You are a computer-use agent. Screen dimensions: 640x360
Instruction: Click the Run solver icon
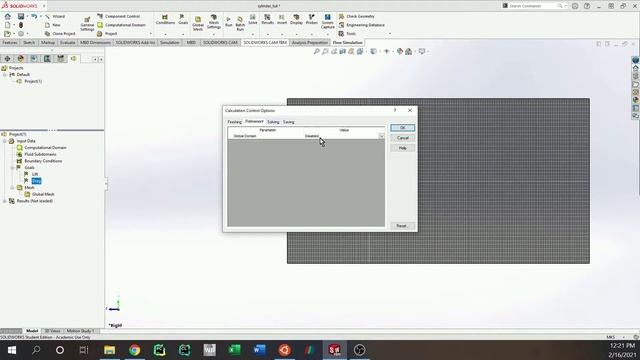(x=229, y=22)
